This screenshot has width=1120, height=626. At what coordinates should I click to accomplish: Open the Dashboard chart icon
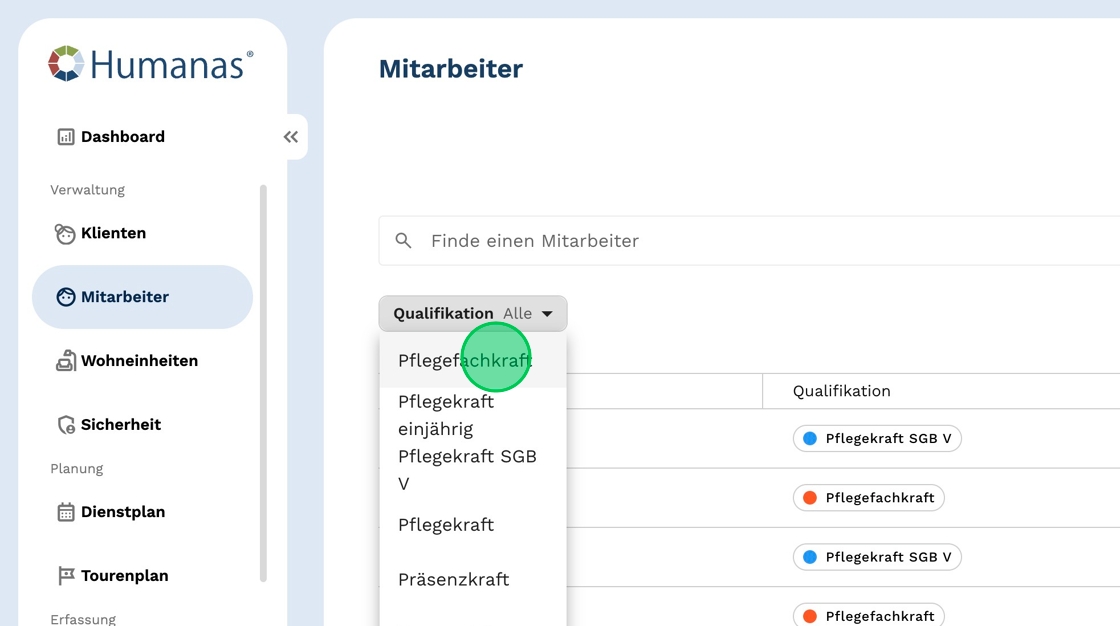[66, 137]
